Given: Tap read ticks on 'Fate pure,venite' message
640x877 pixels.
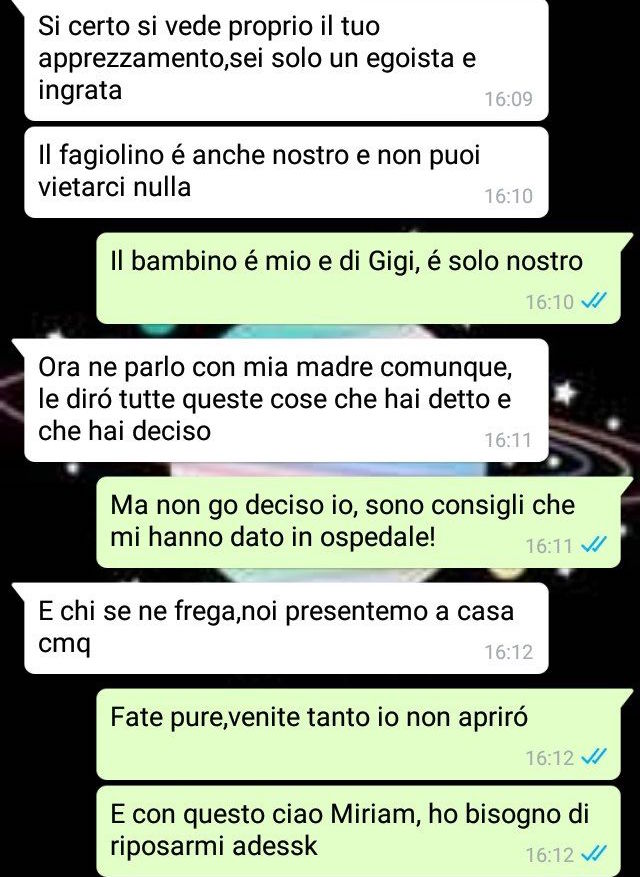Looking at the screenshot, I should 593,757.
